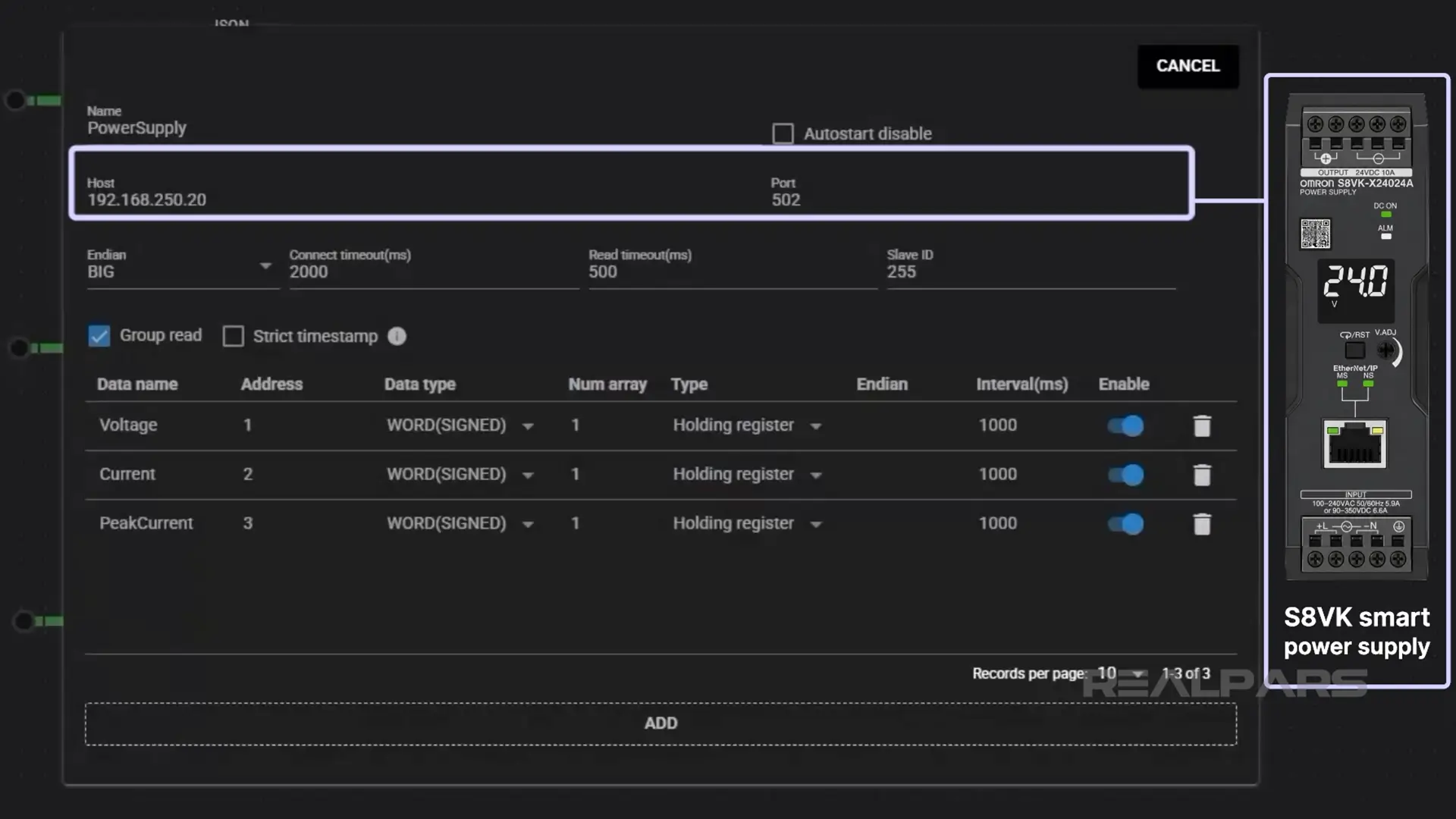Open Current data type dropdown
This screenshot has width=1456, height=819.
pos(460,475)
